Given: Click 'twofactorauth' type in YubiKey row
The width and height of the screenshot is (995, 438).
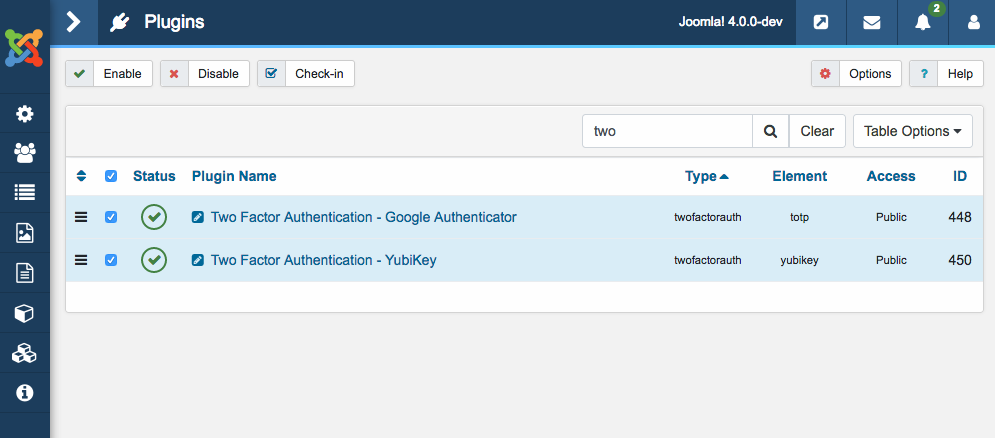Looking at the screenshot, I should pyautogui.click(x=708, y=260).
